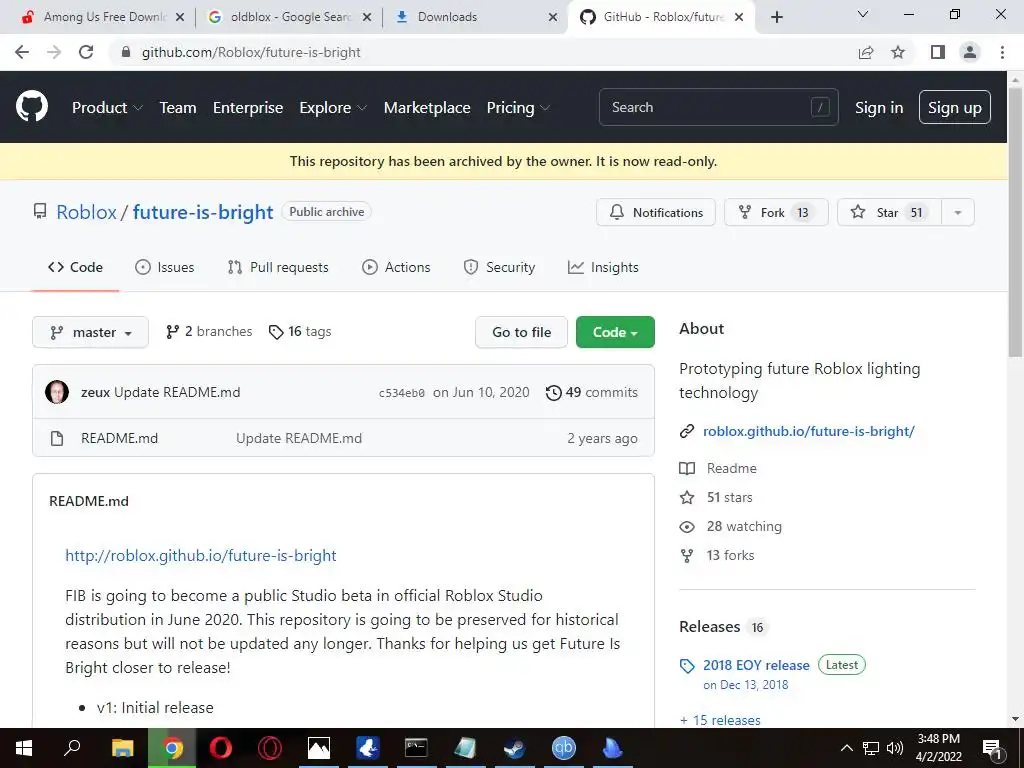Open Steam from the taskbar
Viewport: 1024px width, 768px height.
tap(515, 748)
